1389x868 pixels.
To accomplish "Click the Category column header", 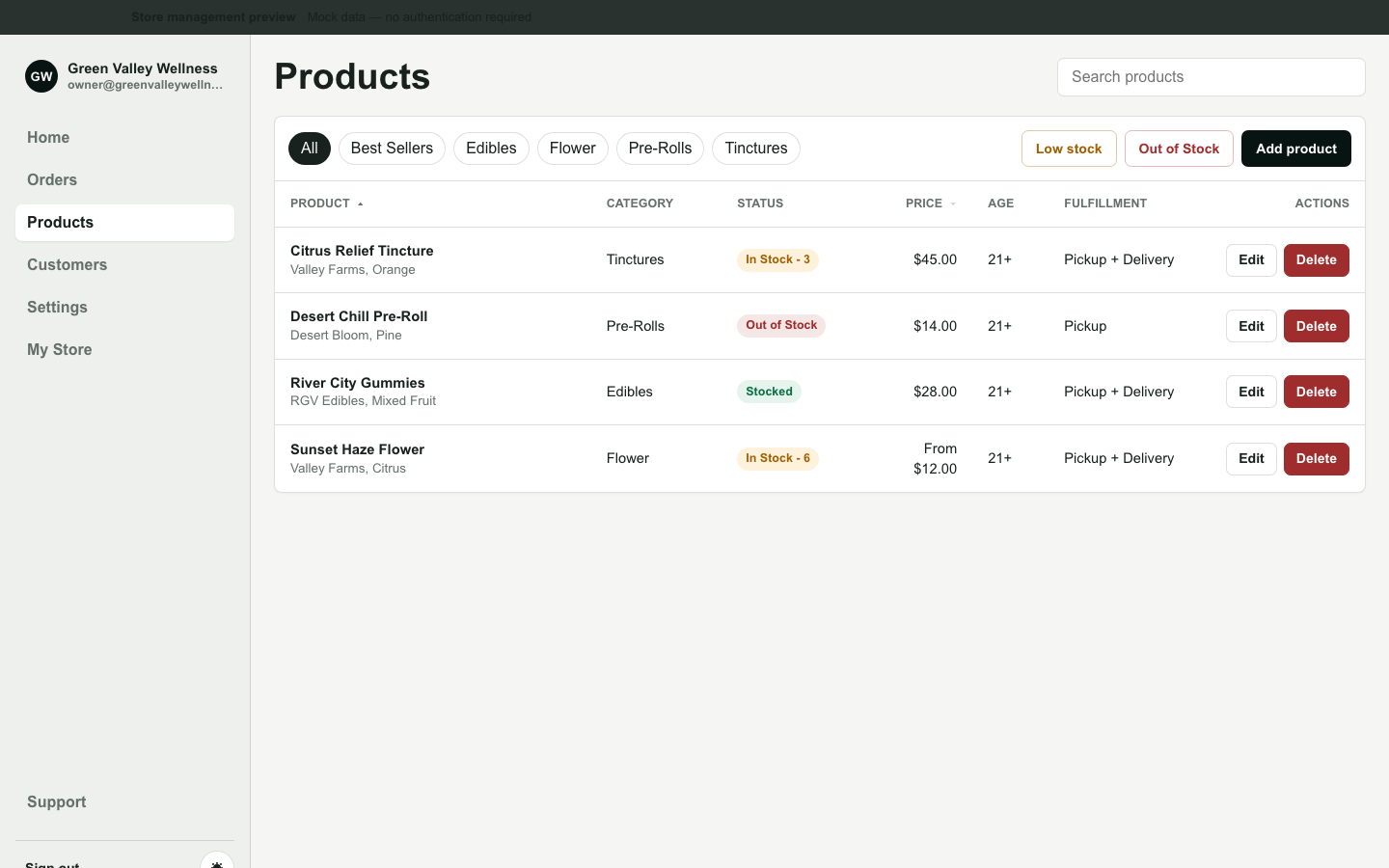I will tap(640, 203).
